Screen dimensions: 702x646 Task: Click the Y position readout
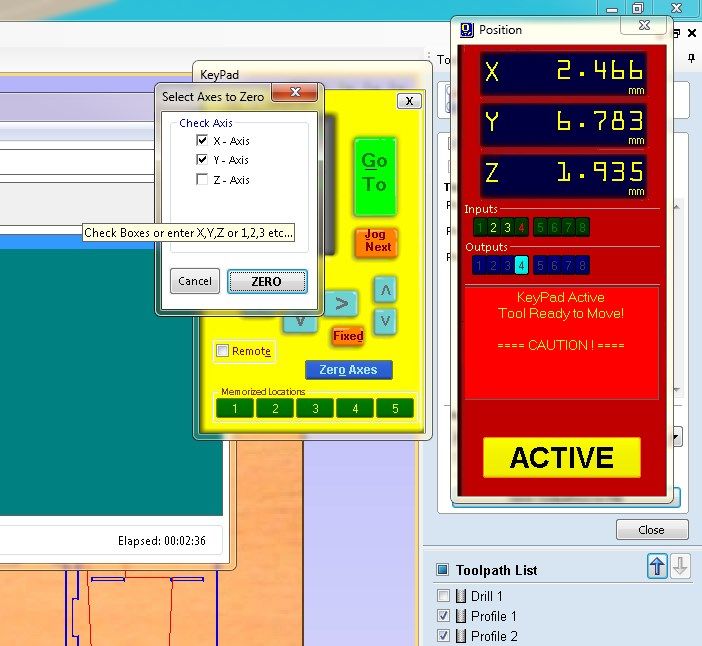point(564,125)
